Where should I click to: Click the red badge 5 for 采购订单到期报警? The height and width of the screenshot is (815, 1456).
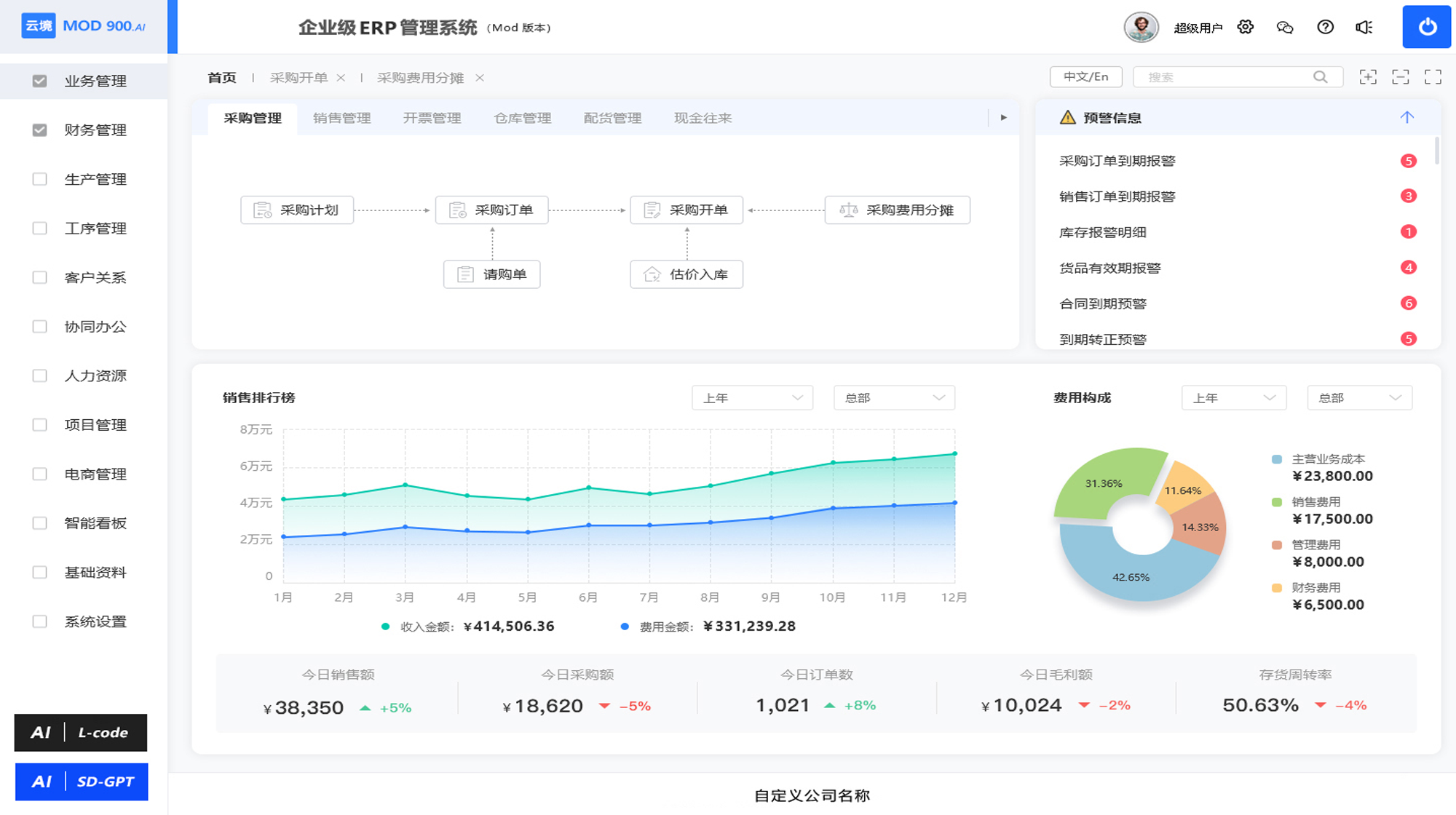pos(1408,161)
